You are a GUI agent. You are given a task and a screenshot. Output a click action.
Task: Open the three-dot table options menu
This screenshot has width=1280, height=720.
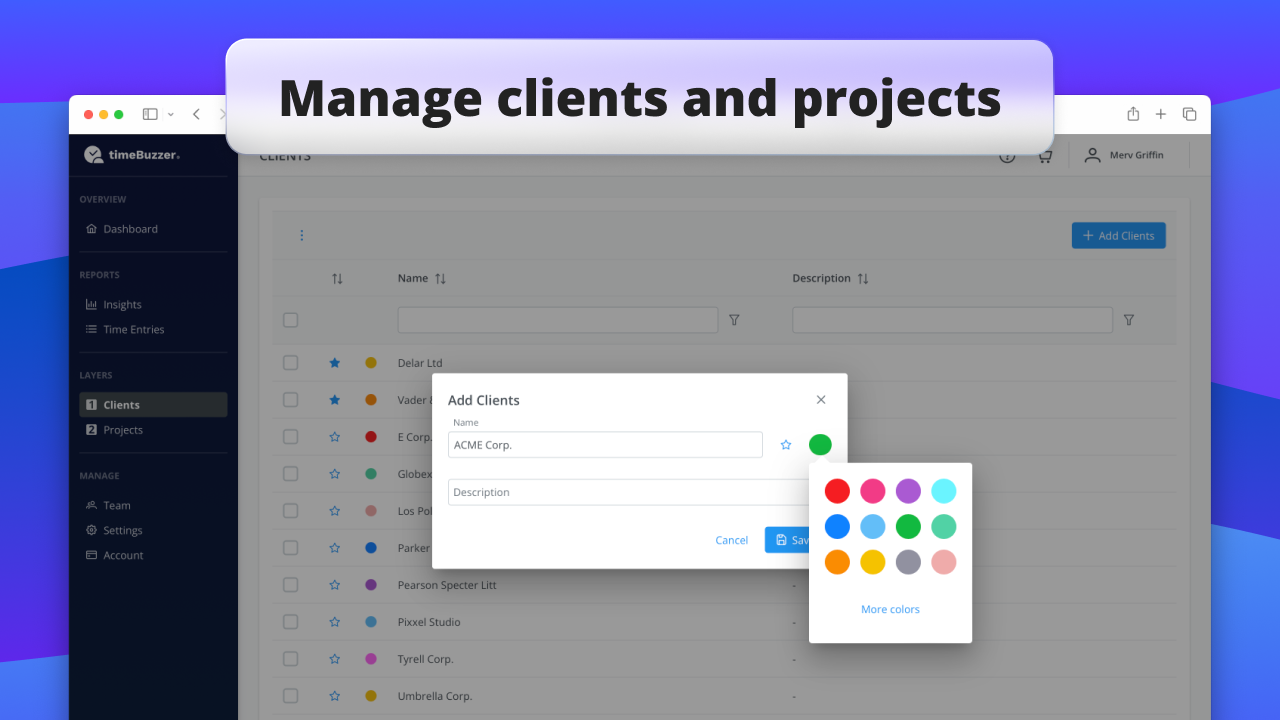pyautogui.click(x=302, y=236)
